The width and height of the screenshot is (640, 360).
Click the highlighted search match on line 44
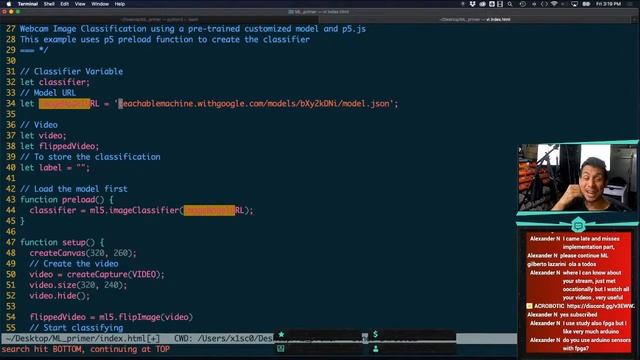pyautogui.click(x=209, y=210)
